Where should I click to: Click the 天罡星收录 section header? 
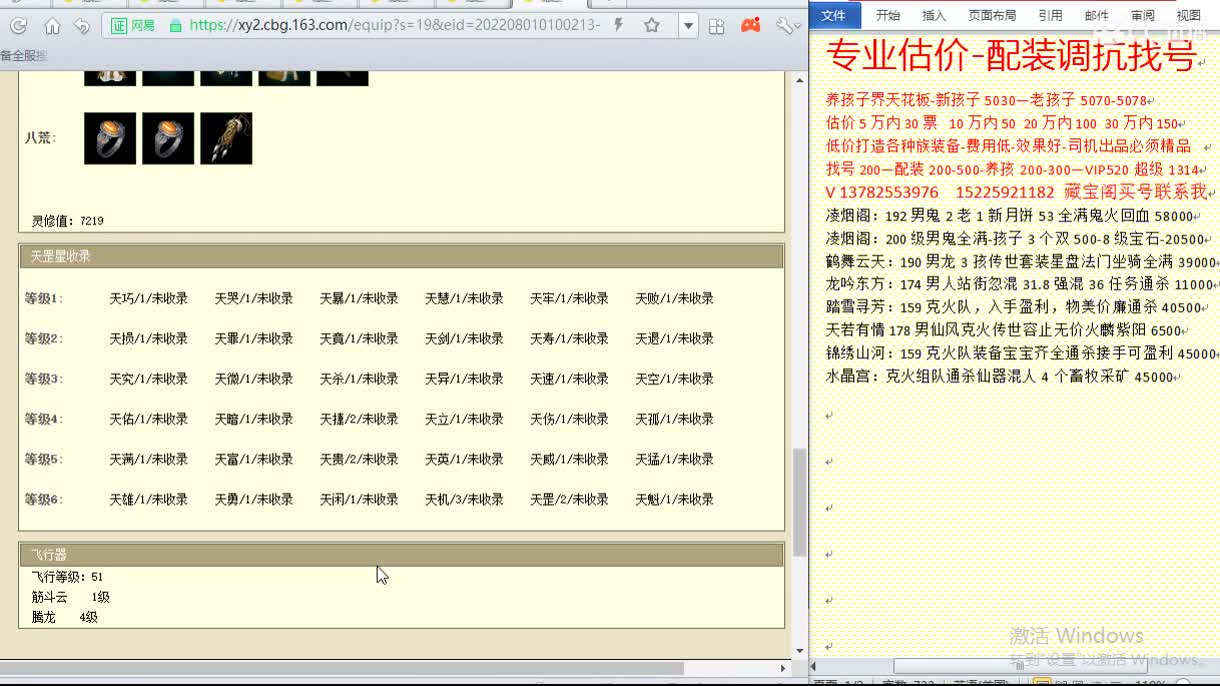coord(401,256)
